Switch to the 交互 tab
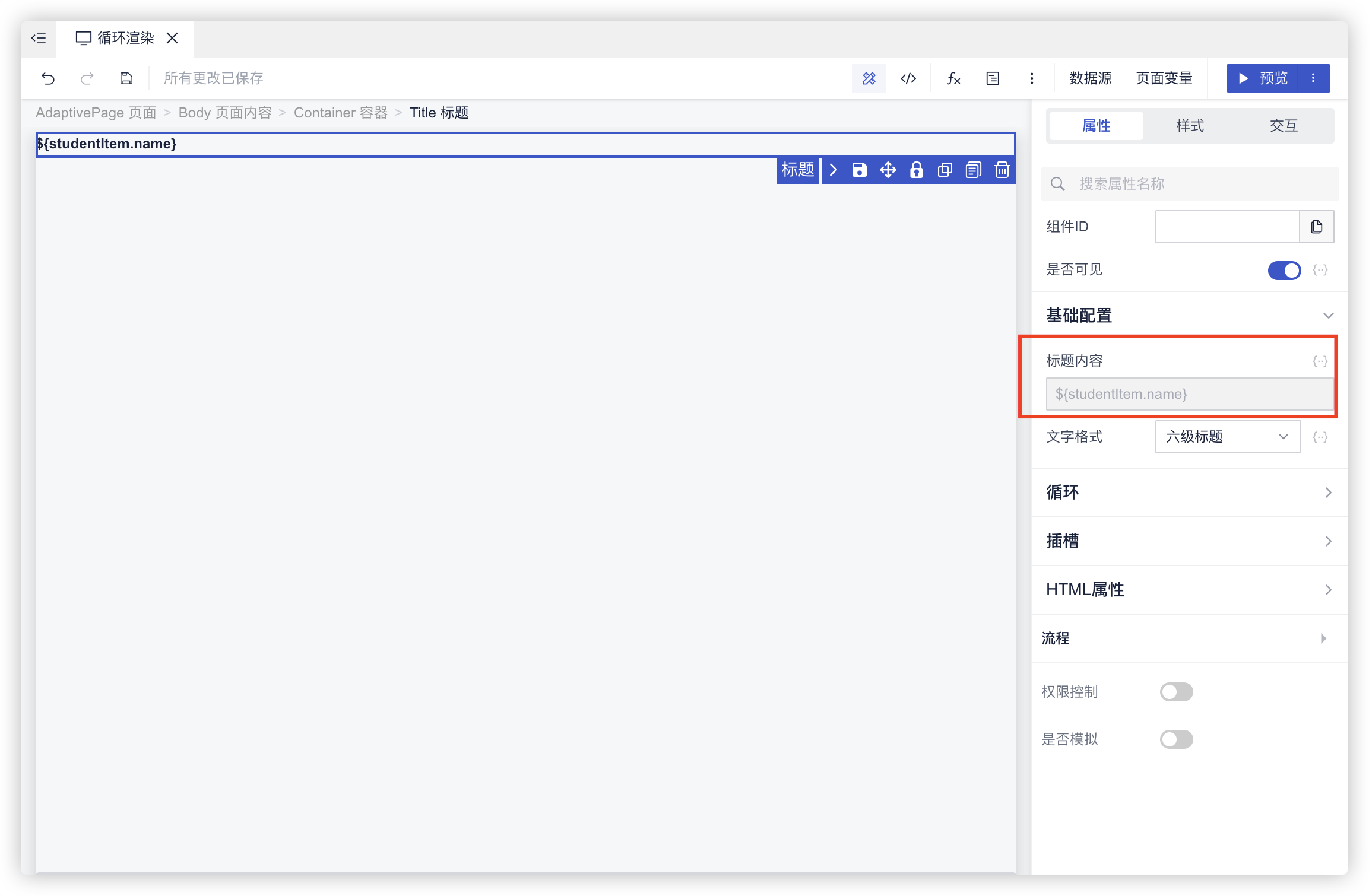 click(1284, 126)
